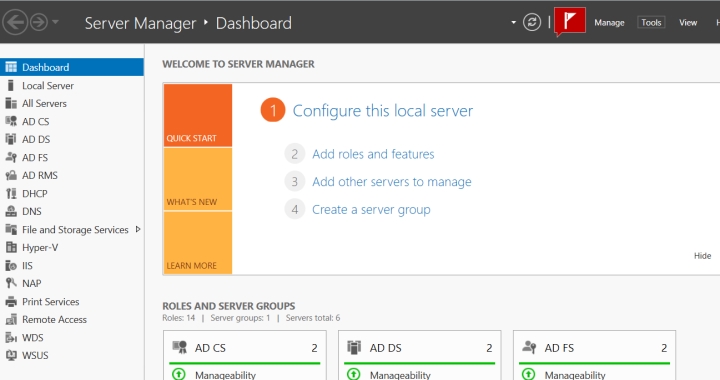720x380 pixels.
Task: Click the red notifications flag icon
Action: click(x=569, y=21)
